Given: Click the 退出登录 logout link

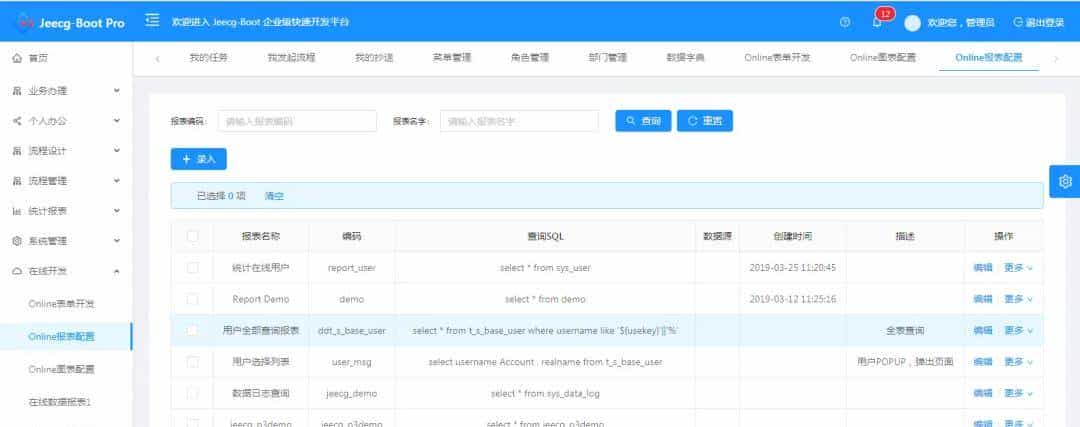Looking at the screenshot, I should 1039,22.
